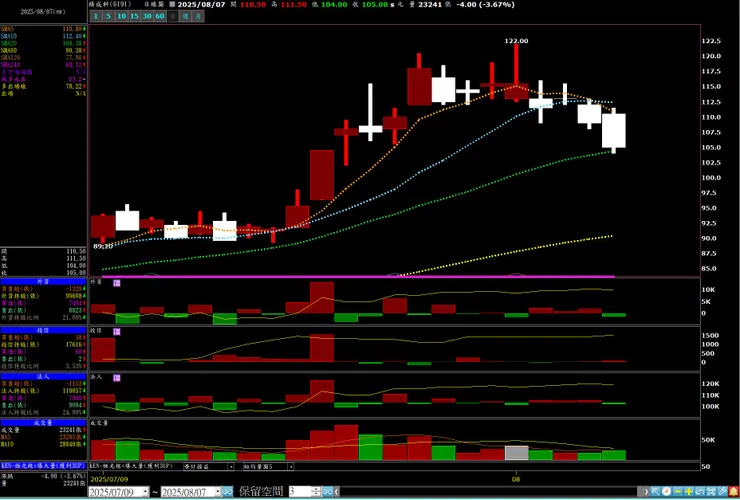Switch chart to 10-minute interval
The image size is (740, 500).
coord(122,16)
